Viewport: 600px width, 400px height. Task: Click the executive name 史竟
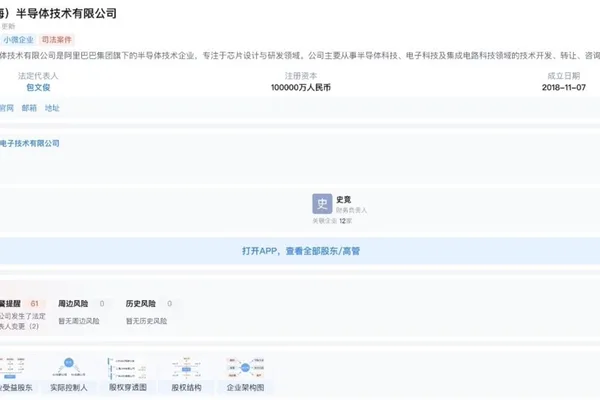[x=344, y=199]
